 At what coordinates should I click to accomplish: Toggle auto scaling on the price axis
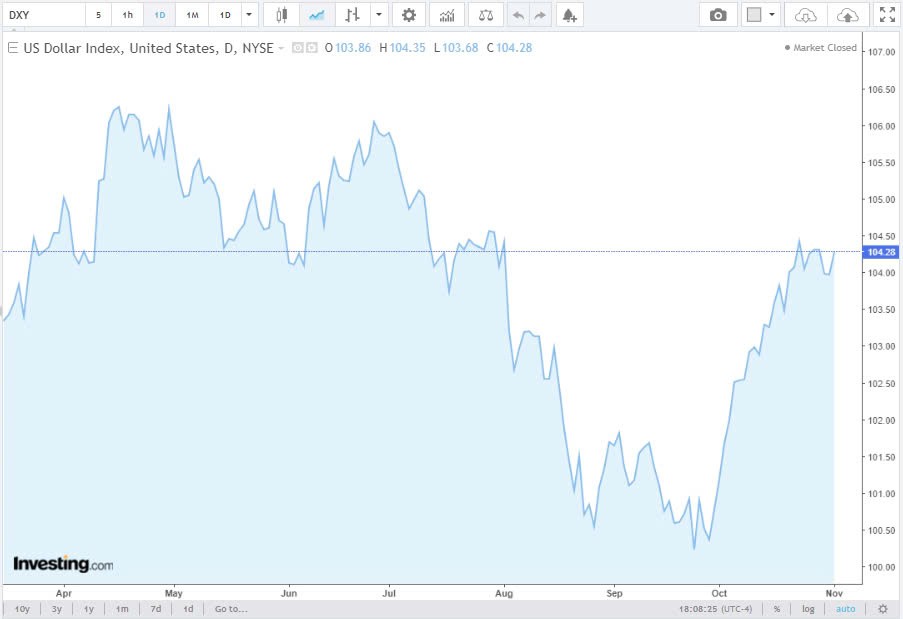845,608
